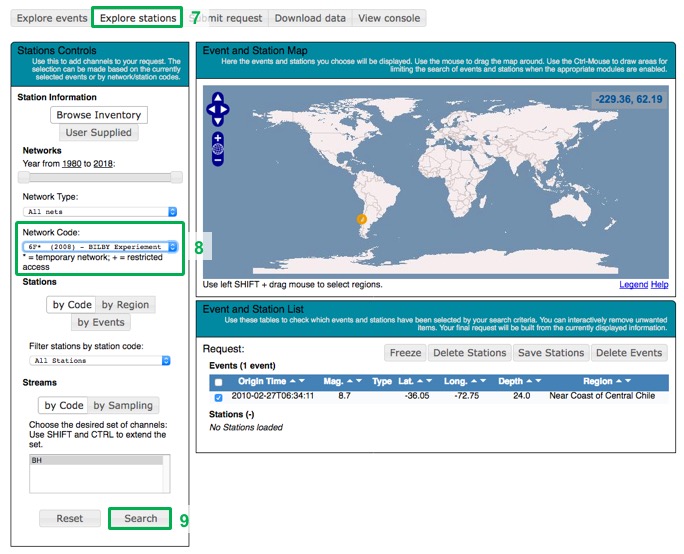The height and width of the screenshot is (554, 684).
Task: Click magnitude value 8.7
Action: pos(344,396)
